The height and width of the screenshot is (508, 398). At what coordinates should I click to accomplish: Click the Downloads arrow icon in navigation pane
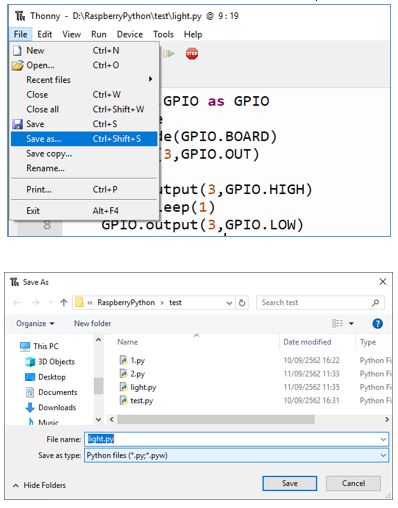(x=30, y=407)
